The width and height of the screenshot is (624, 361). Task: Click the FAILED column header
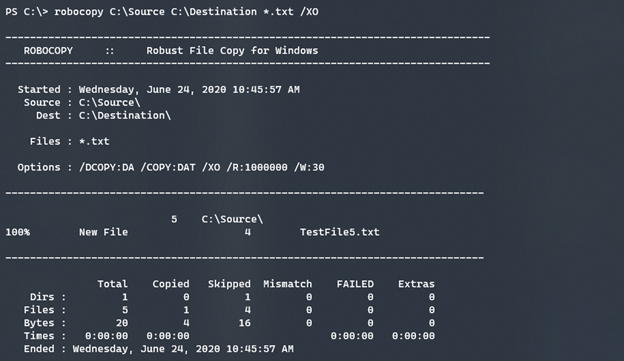(x=355, y=284)
